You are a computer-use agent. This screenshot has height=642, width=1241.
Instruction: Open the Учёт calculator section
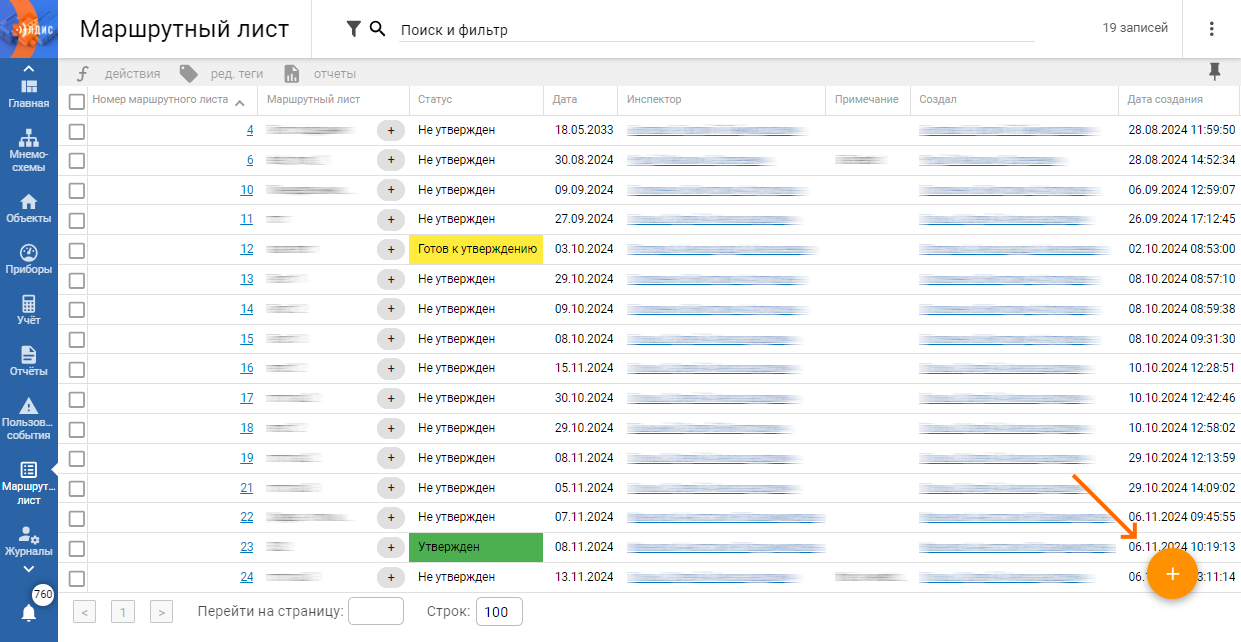click(x=29, y=311)
